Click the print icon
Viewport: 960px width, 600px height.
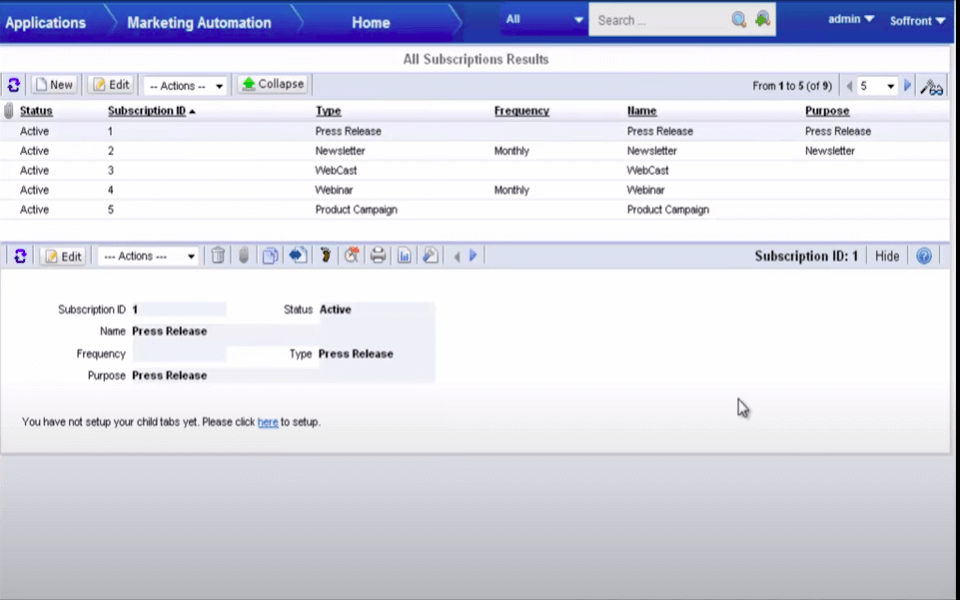[x=378, y=255]
